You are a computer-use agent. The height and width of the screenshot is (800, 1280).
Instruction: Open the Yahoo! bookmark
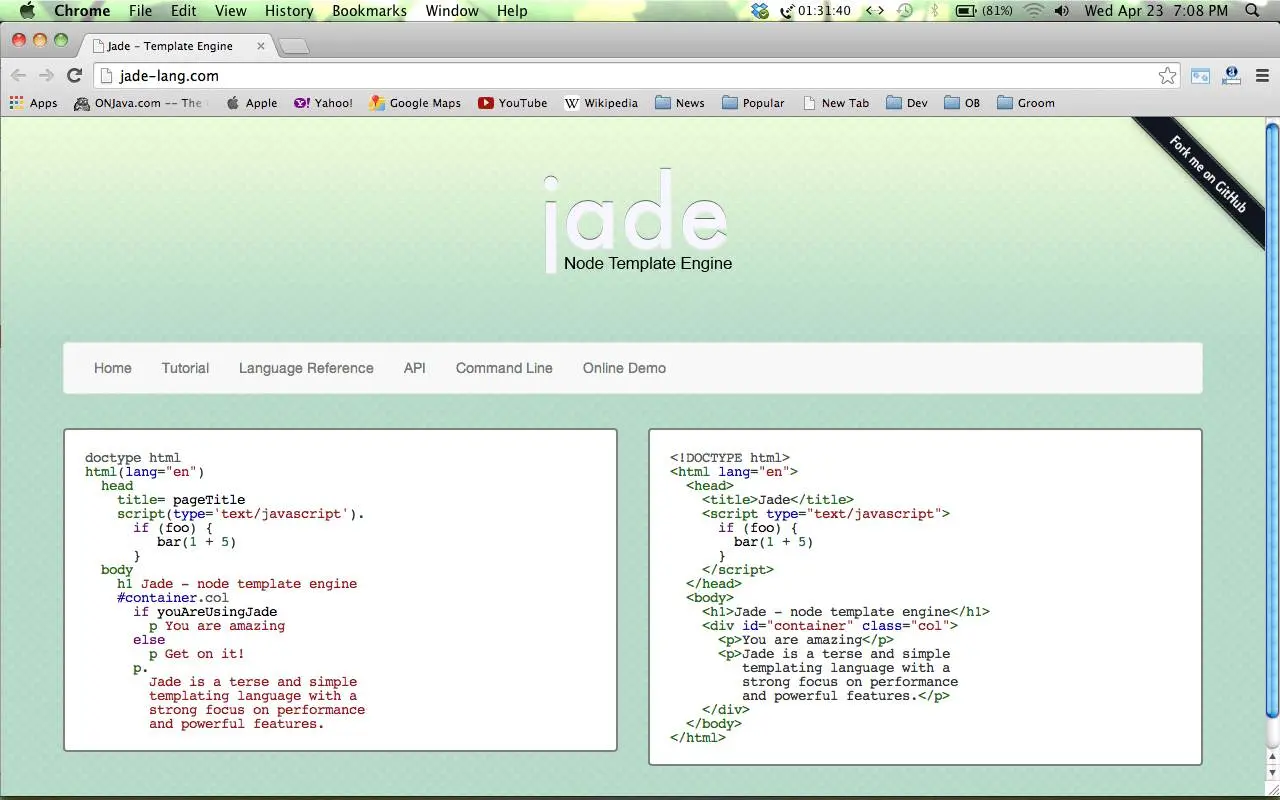pos(323,103)
